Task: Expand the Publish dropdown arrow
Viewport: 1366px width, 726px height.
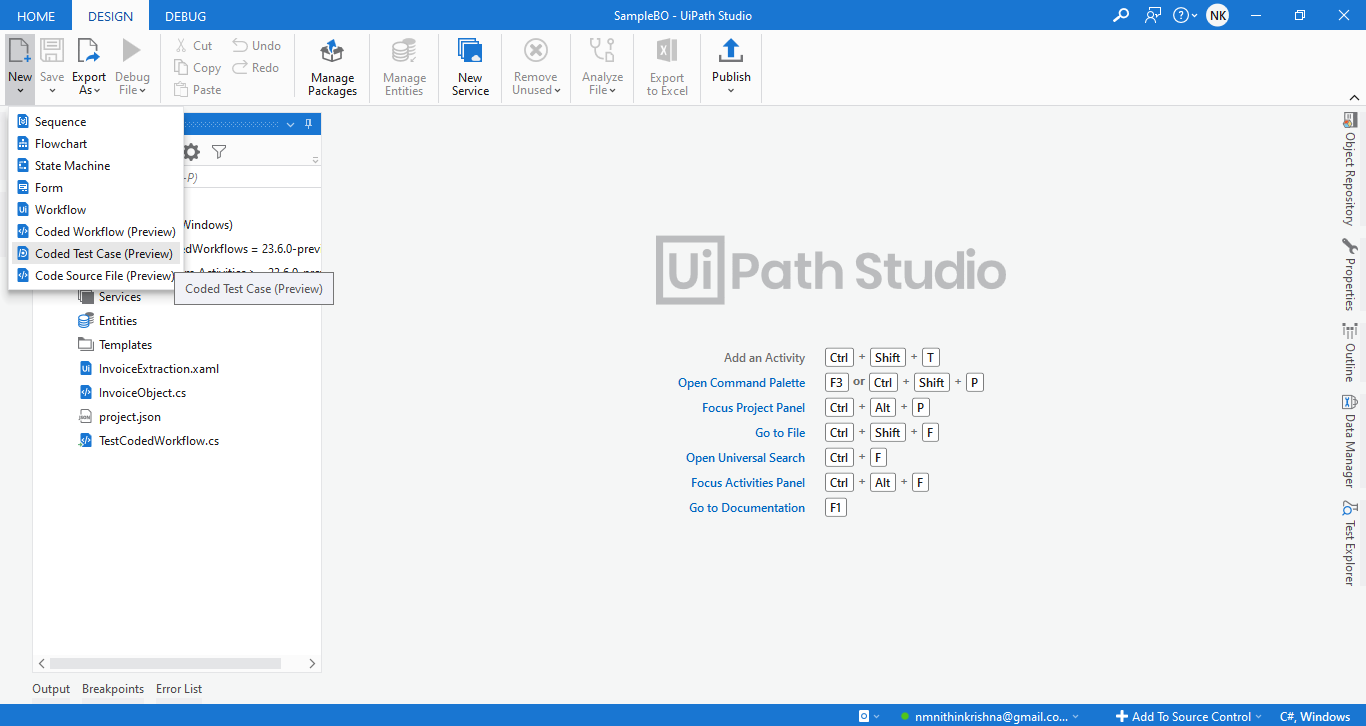Action: tap(731, 90)
